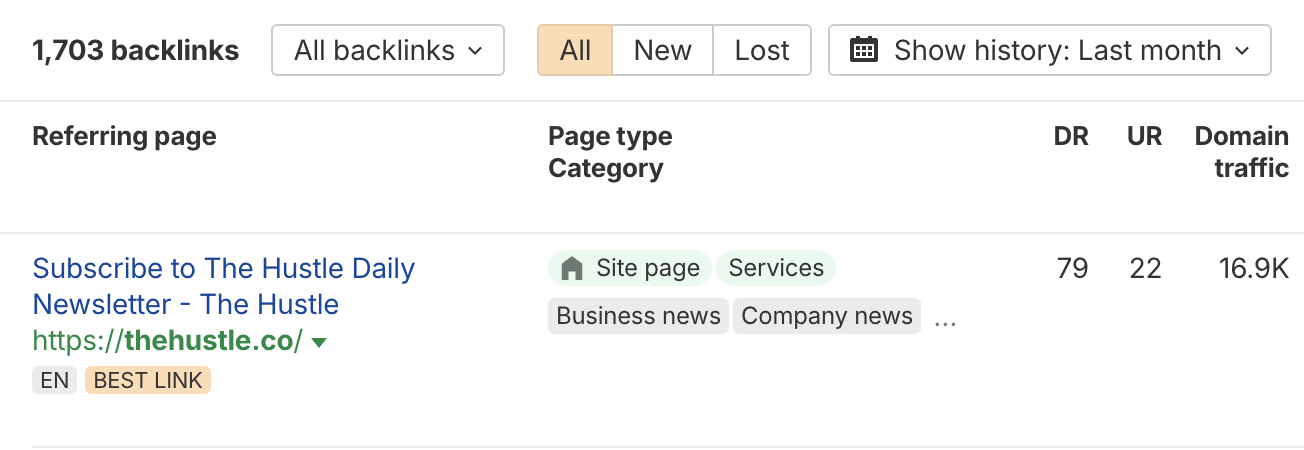
Task: Click the home icon in Site page tag
Action: pos(572,268)
